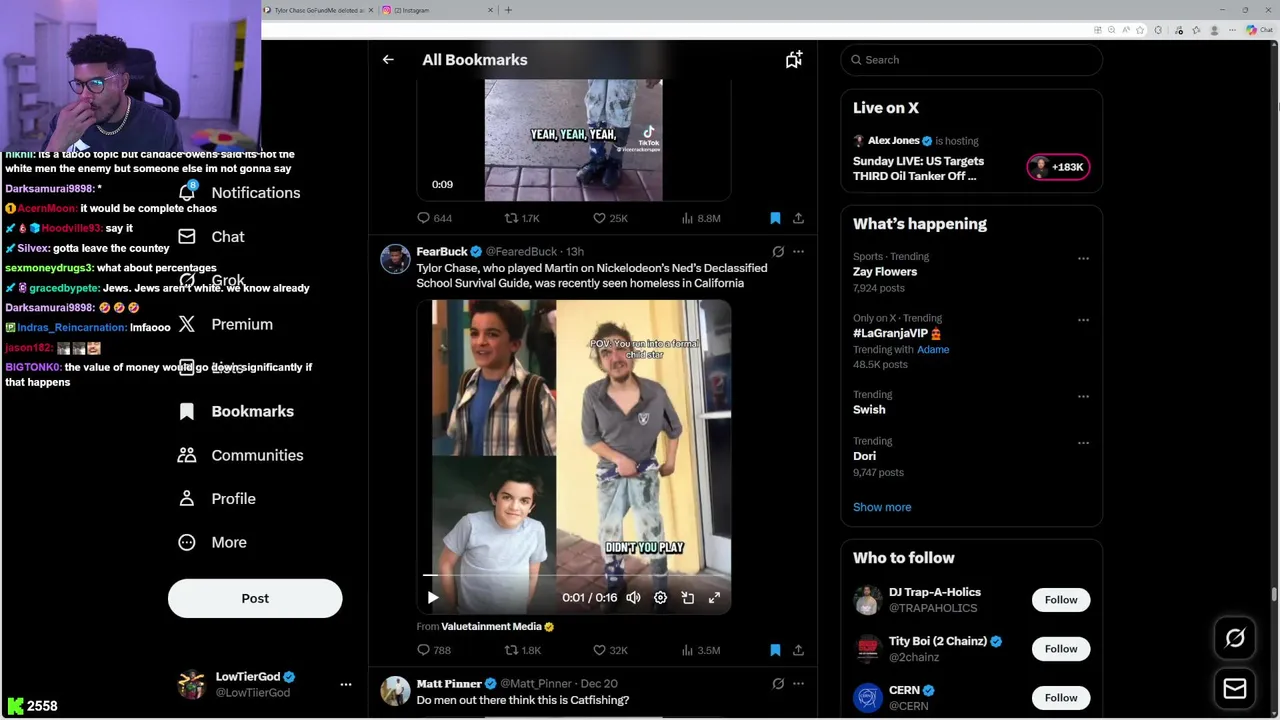Open LowTierGod account menu dots

pos(346,685)
